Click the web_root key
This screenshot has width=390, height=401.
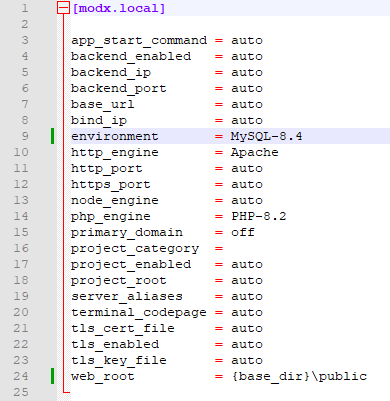coord(103,377)
